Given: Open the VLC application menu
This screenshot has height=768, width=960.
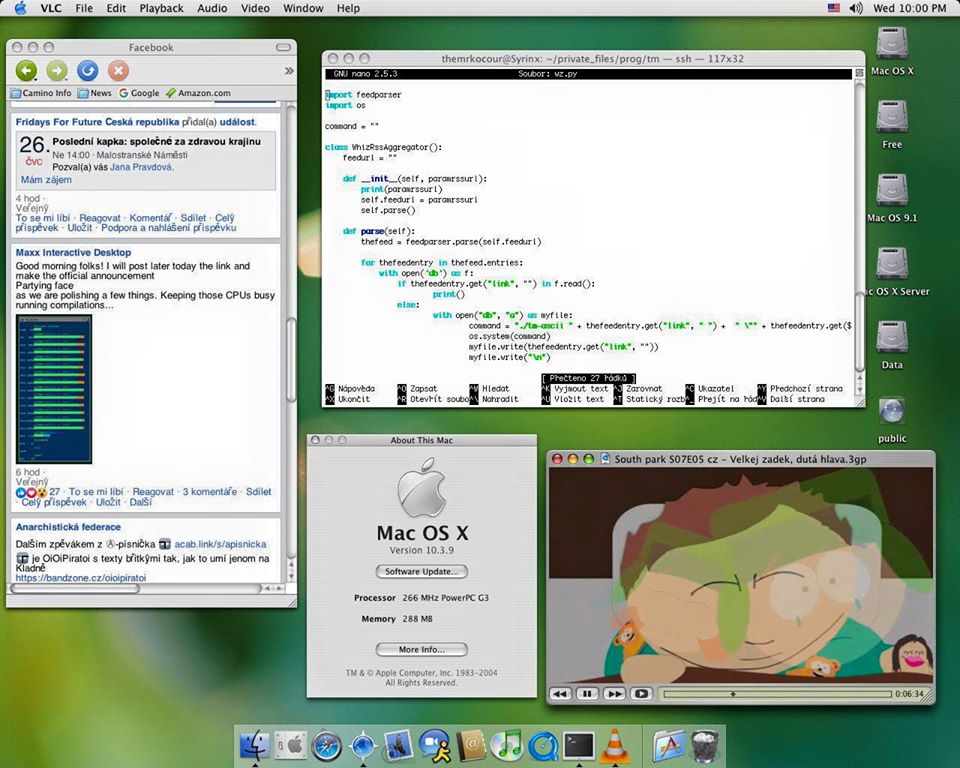Looking at the screenshot, I should [51, 8].
